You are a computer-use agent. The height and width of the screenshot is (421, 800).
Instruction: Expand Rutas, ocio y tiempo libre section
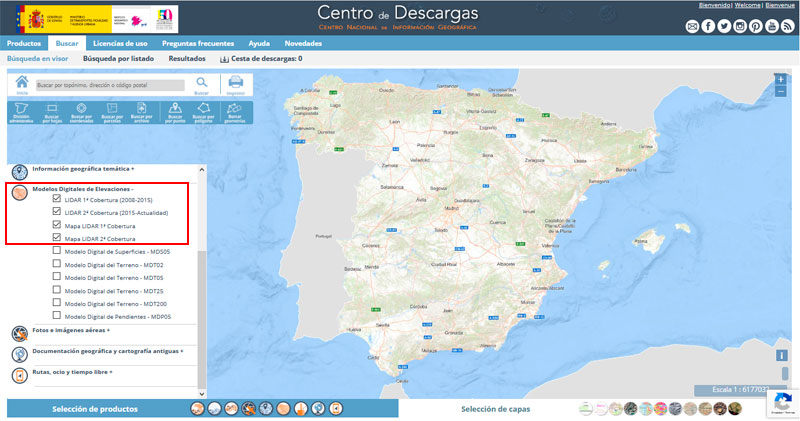tap(72, 372)
